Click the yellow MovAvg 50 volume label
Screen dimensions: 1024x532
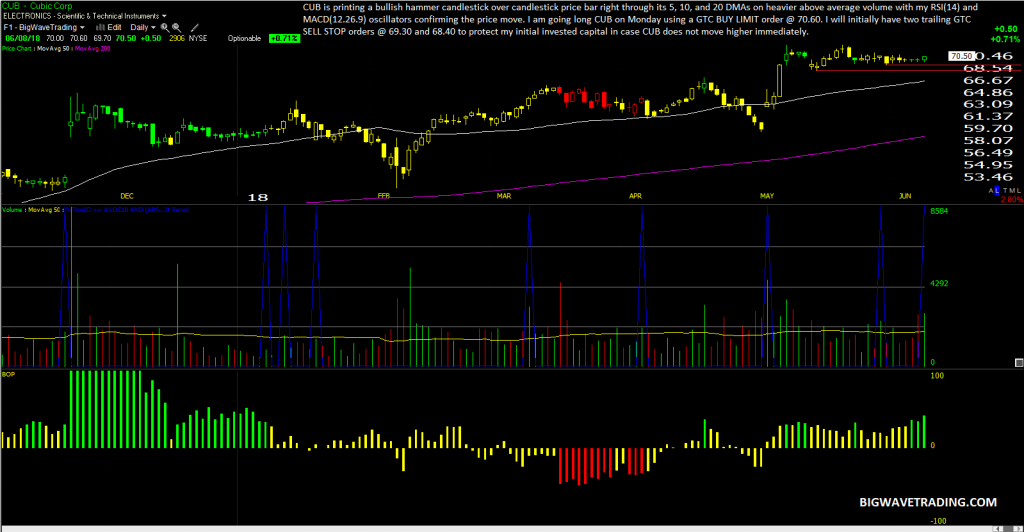[44, 210]
